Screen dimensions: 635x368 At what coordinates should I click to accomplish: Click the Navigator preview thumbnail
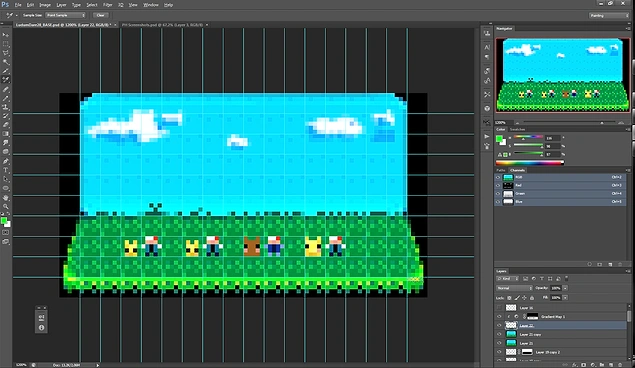(563, 75)
